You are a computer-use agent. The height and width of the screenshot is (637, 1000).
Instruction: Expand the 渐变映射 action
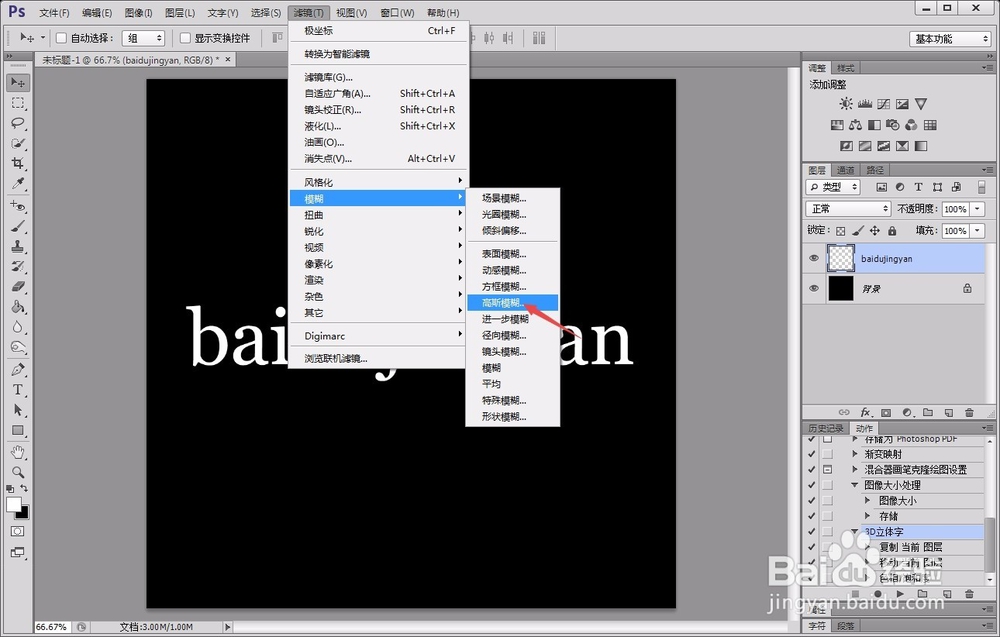855,454
